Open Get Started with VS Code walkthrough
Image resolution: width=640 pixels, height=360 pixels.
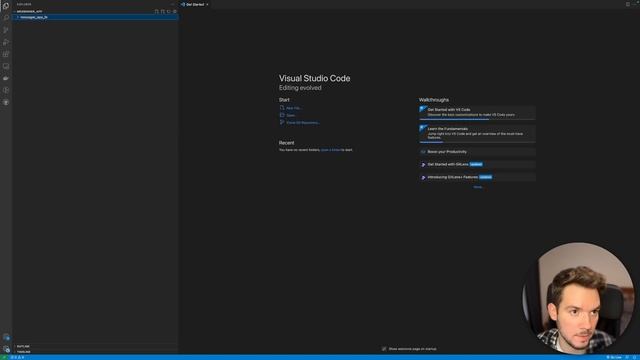(477, 112)
